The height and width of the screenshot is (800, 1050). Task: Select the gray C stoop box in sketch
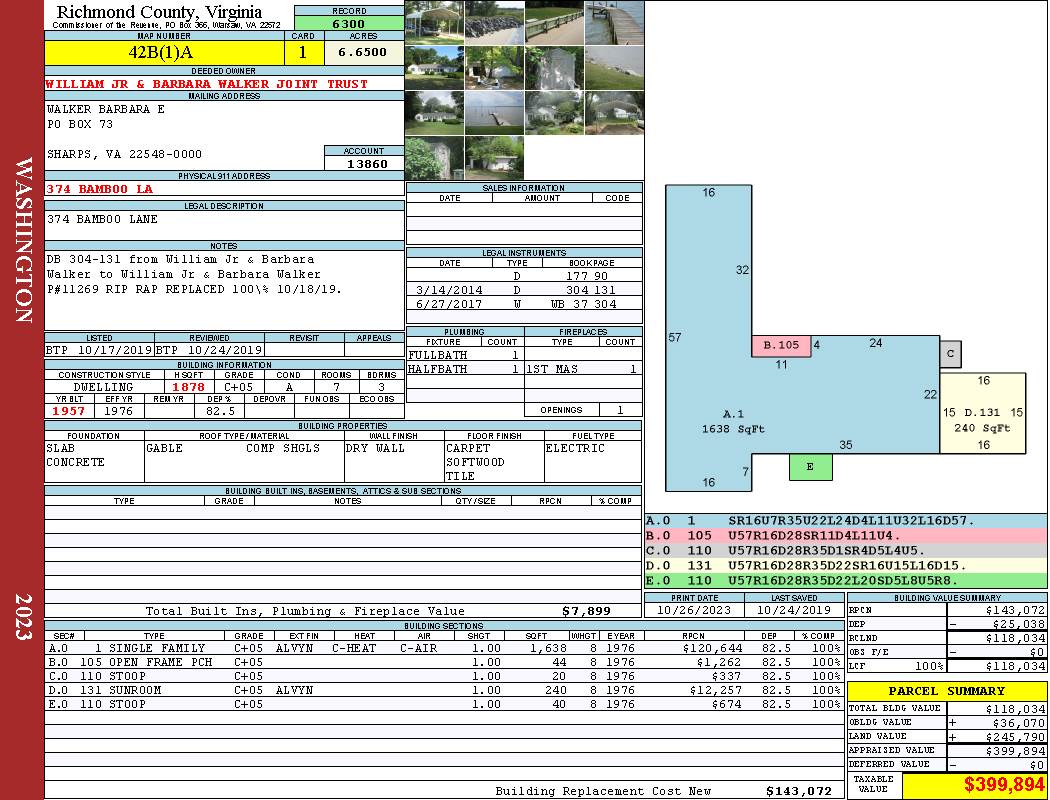click(x=950, y=354)
